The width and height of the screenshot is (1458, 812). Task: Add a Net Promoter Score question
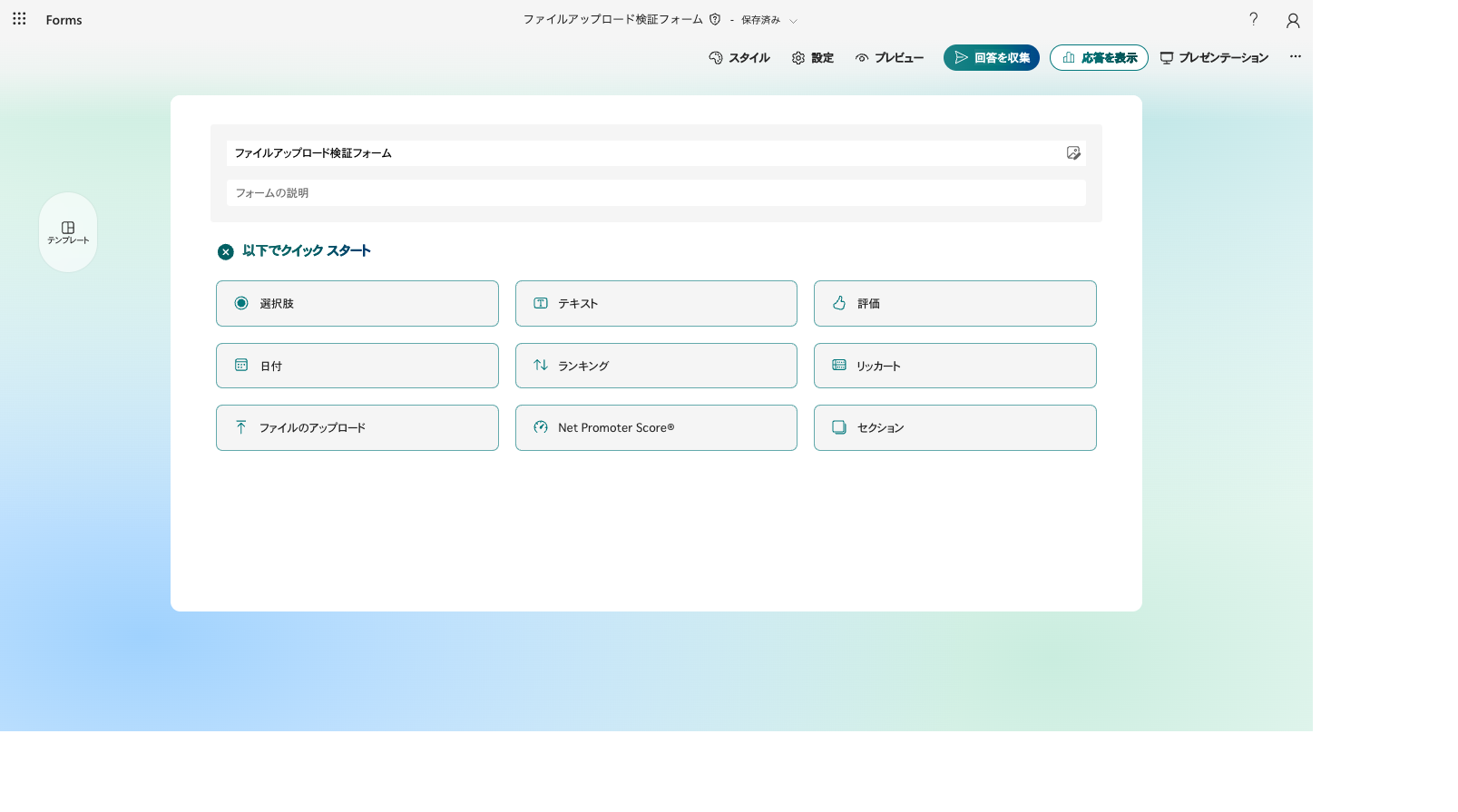click(x=656, y=428)
